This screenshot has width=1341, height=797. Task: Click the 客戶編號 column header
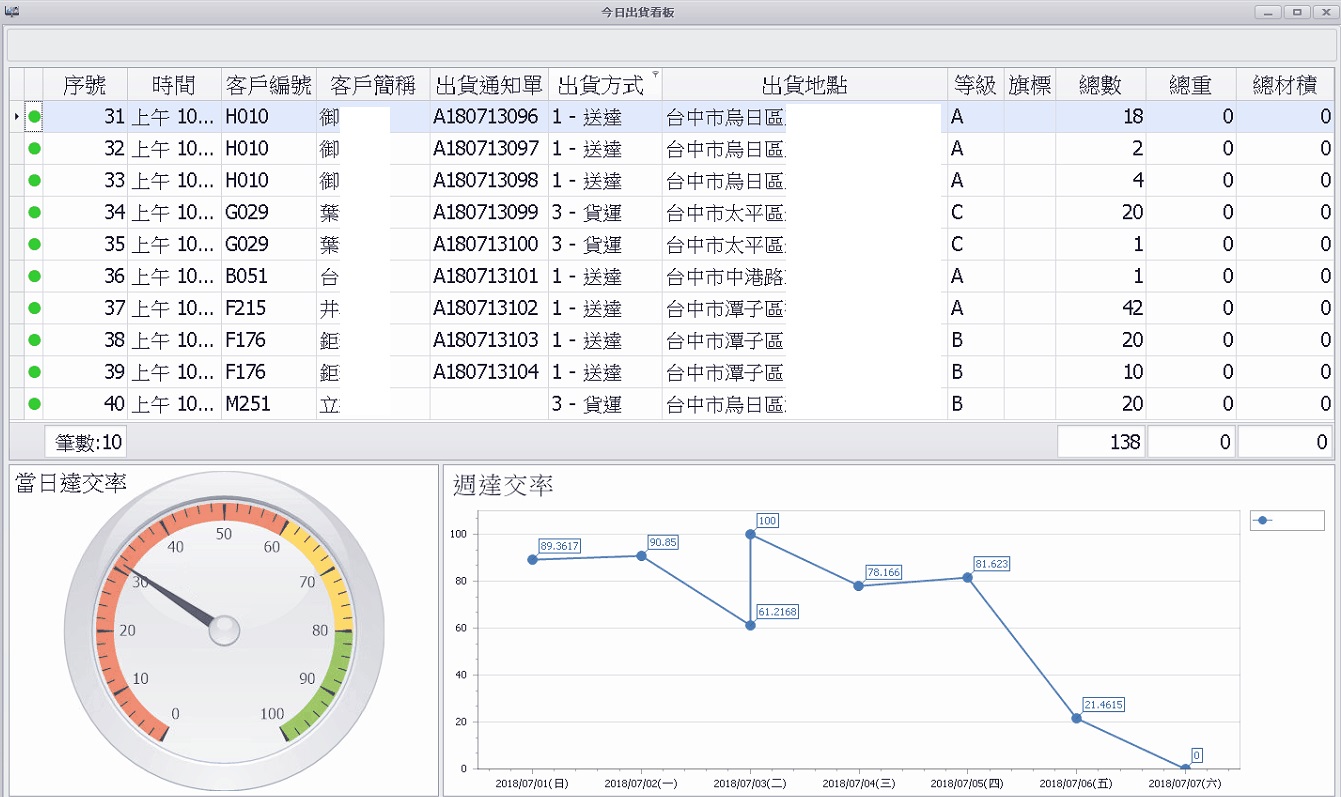click(269, 85)
